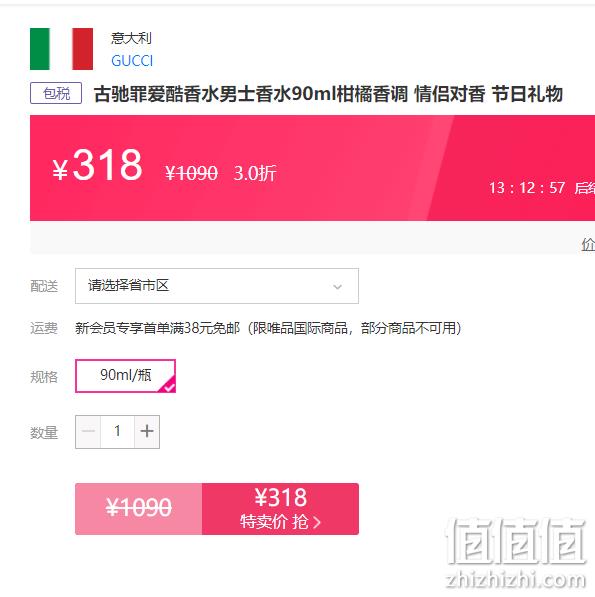Click the shipping fee notice text
This screenshot has height=597, width=595.
(268, 328)
